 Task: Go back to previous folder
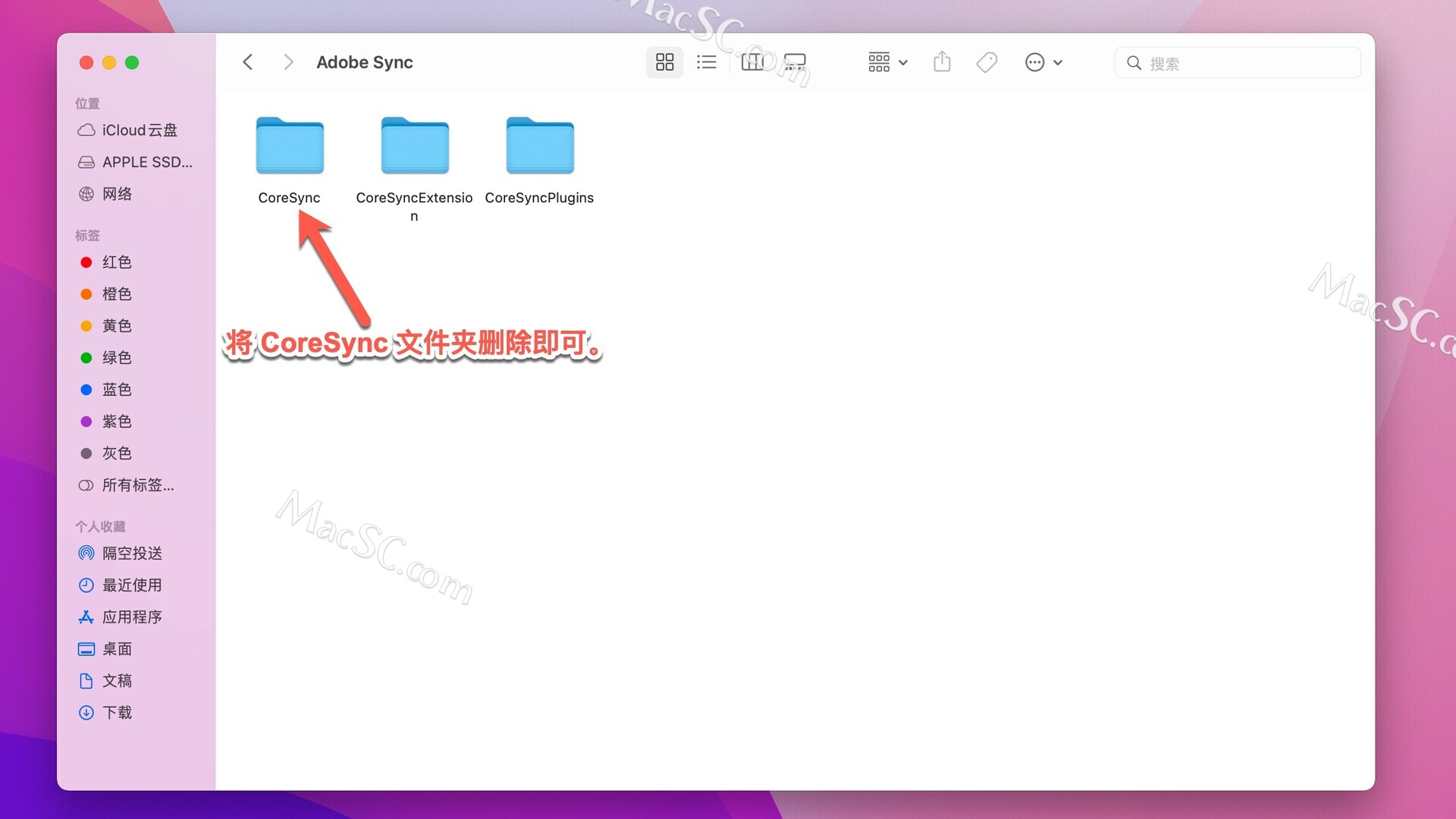pyautogui.click(x=248, y=62)
